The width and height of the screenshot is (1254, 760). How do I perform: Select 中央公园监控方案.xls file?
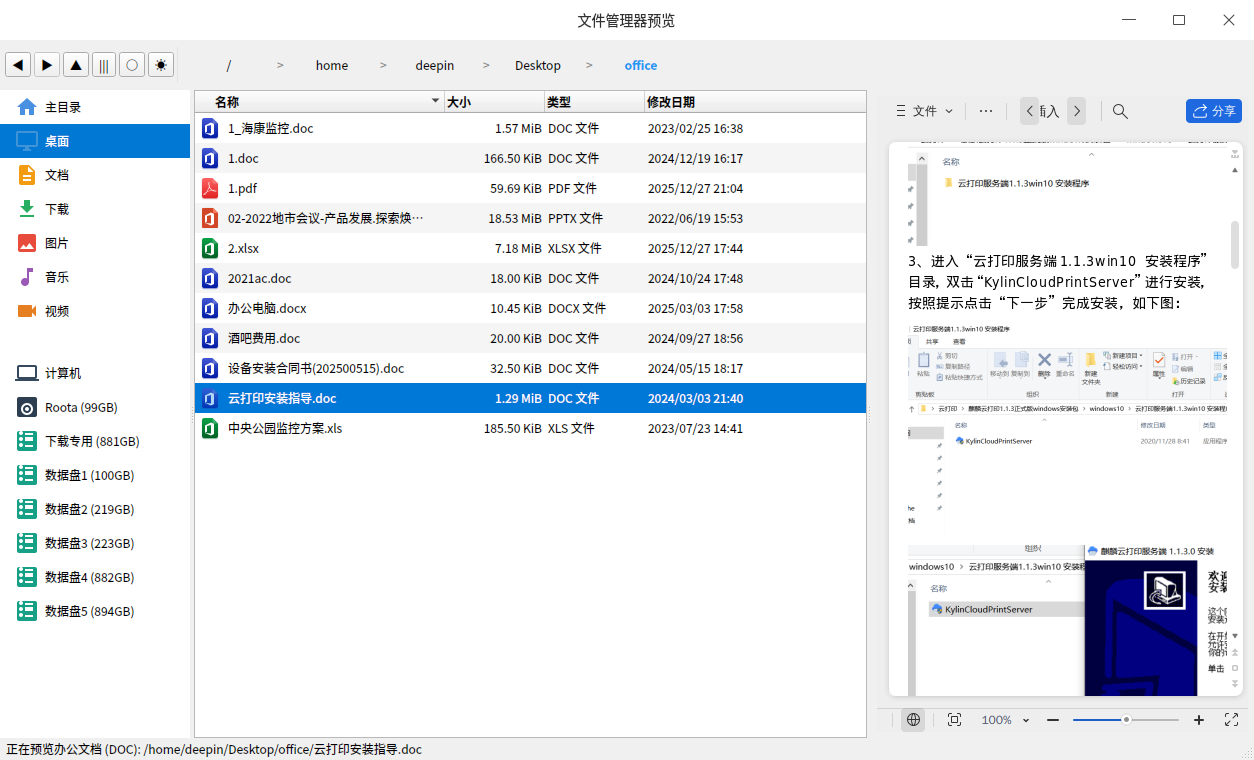(x=530, y=428)
